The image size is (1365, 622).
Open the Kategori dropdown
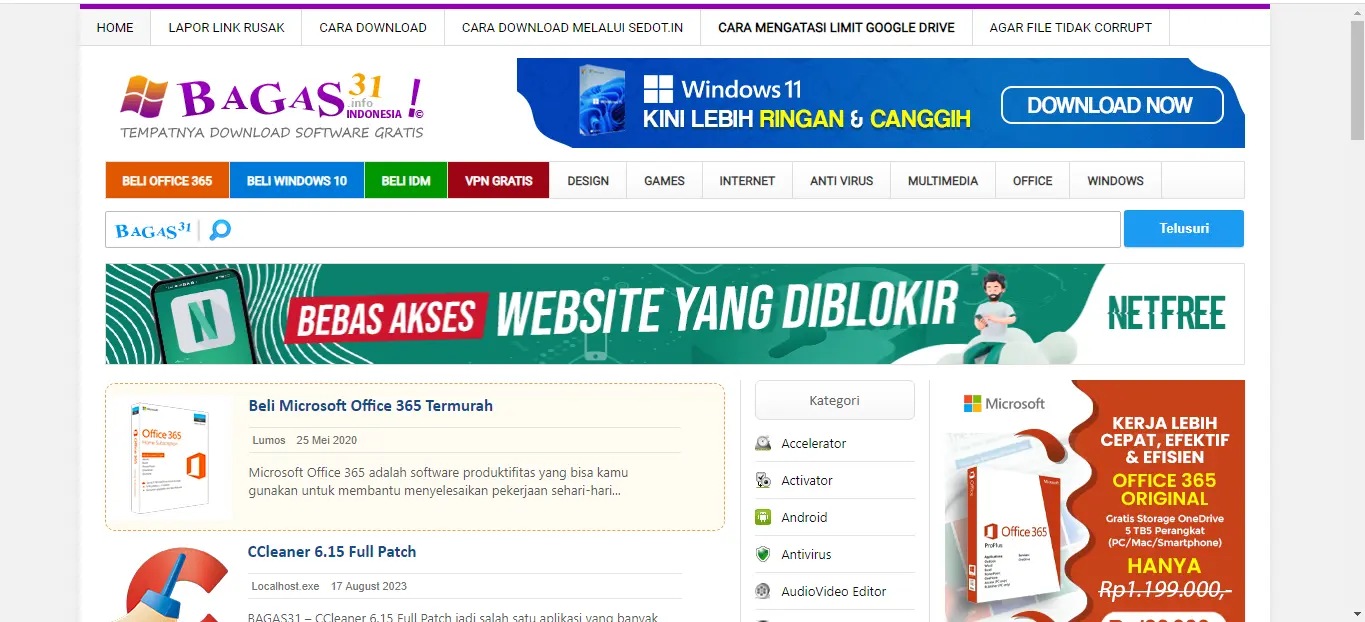tap(834, 399)
